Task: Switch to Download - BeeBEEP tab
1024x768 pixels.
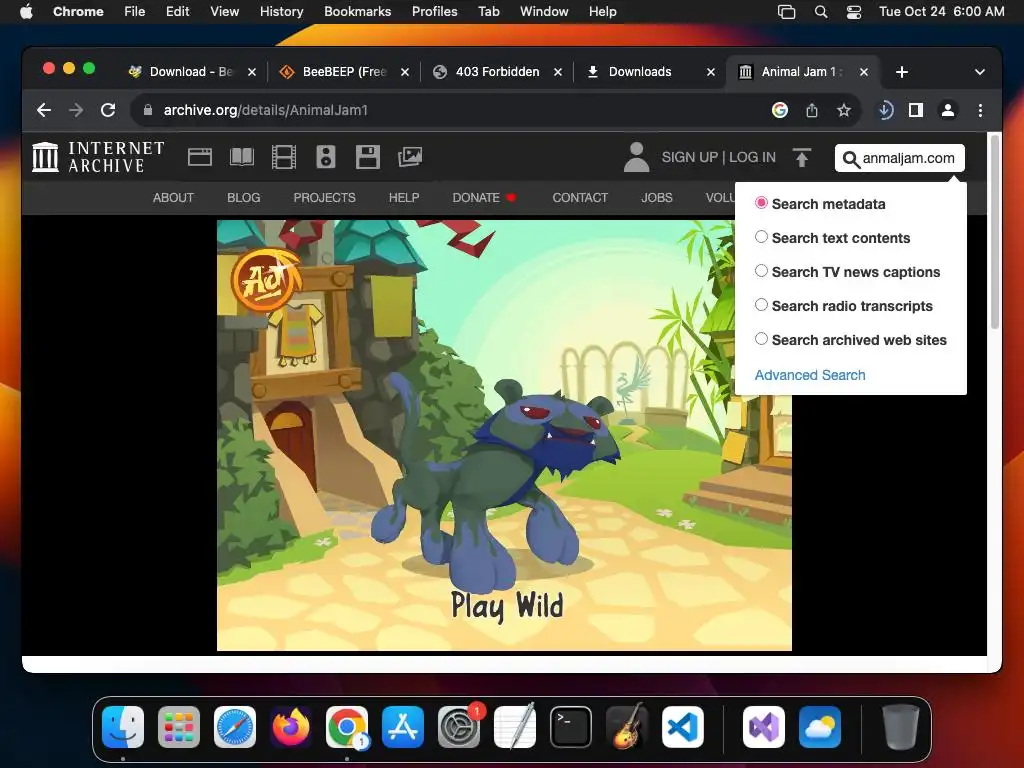Action: coord(192,72)
